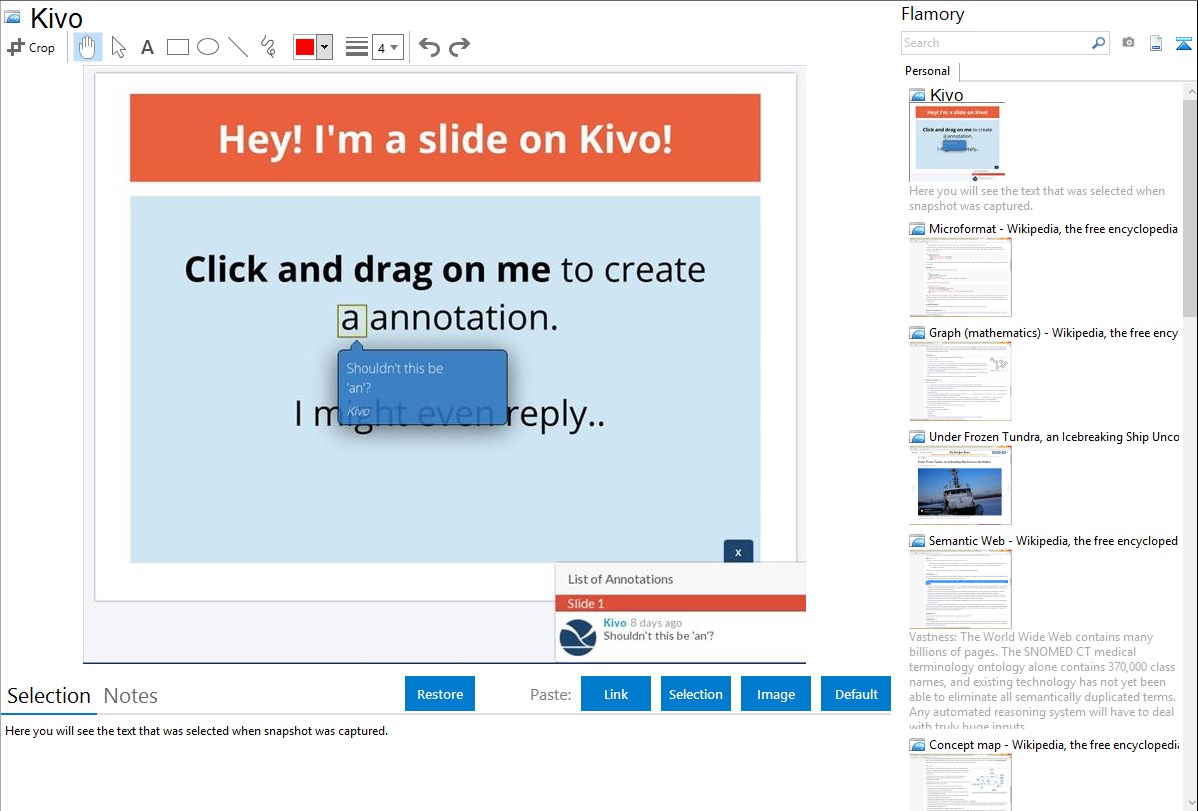Switch to the Personal tab
The width and height of the screenshot is (1198, 811).
click(x=928, y=71)
